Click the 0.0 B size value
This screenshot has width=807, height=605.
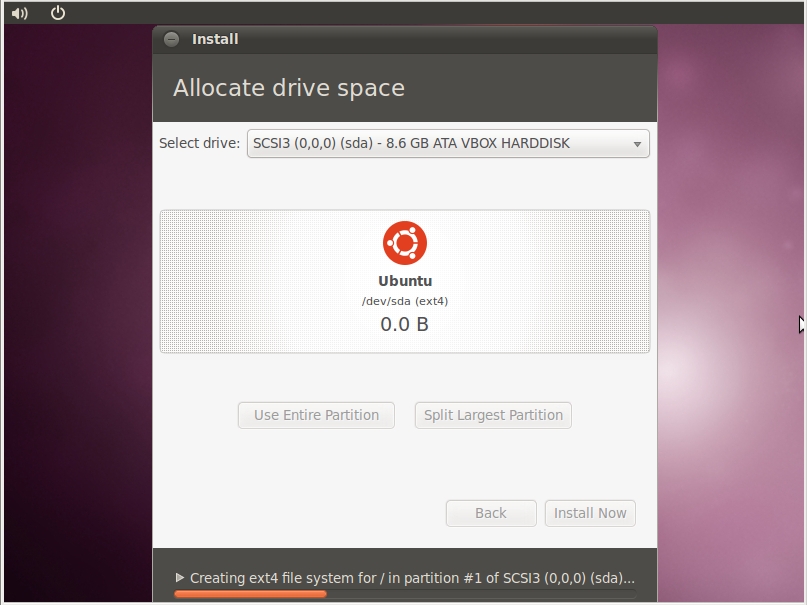pyautogui.click(x=405, y=324)
